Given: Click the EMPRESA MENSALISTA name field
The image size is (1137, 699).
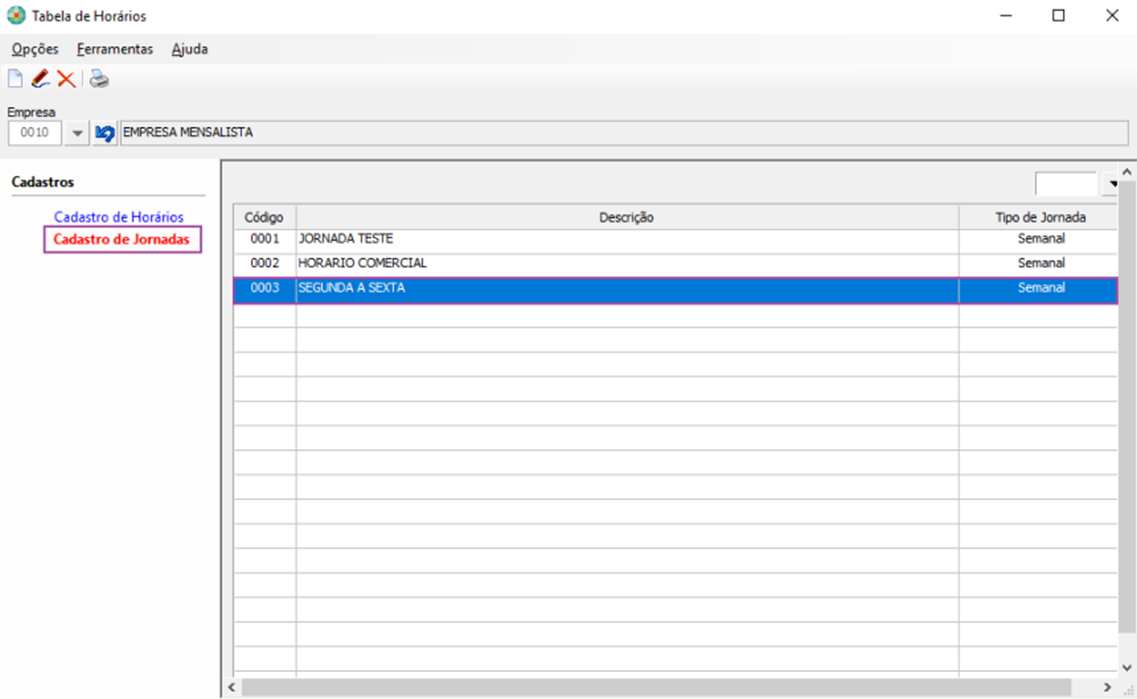Looking at the screenshot, I should (624, 133).
